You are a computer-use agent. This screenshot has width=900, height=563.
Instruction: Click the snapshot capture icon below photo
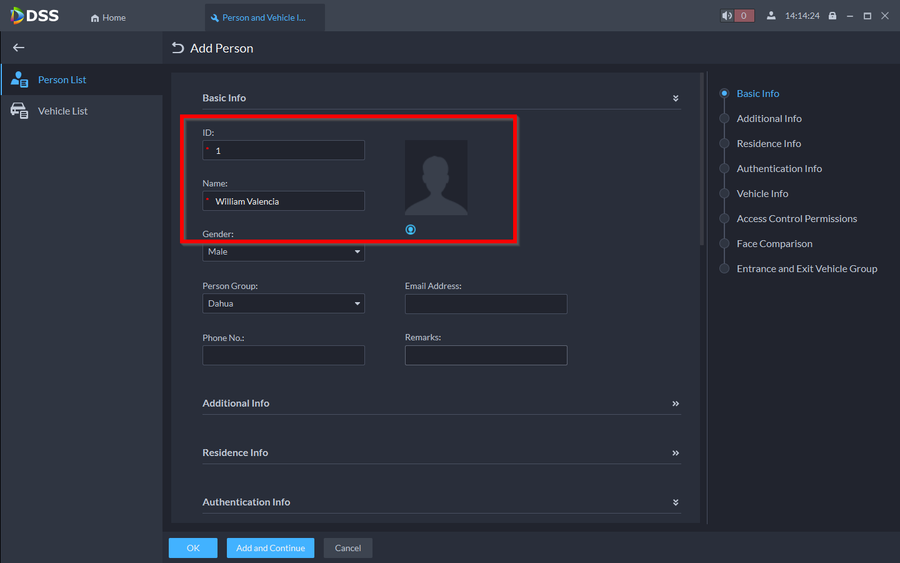(x=410, y=230)
